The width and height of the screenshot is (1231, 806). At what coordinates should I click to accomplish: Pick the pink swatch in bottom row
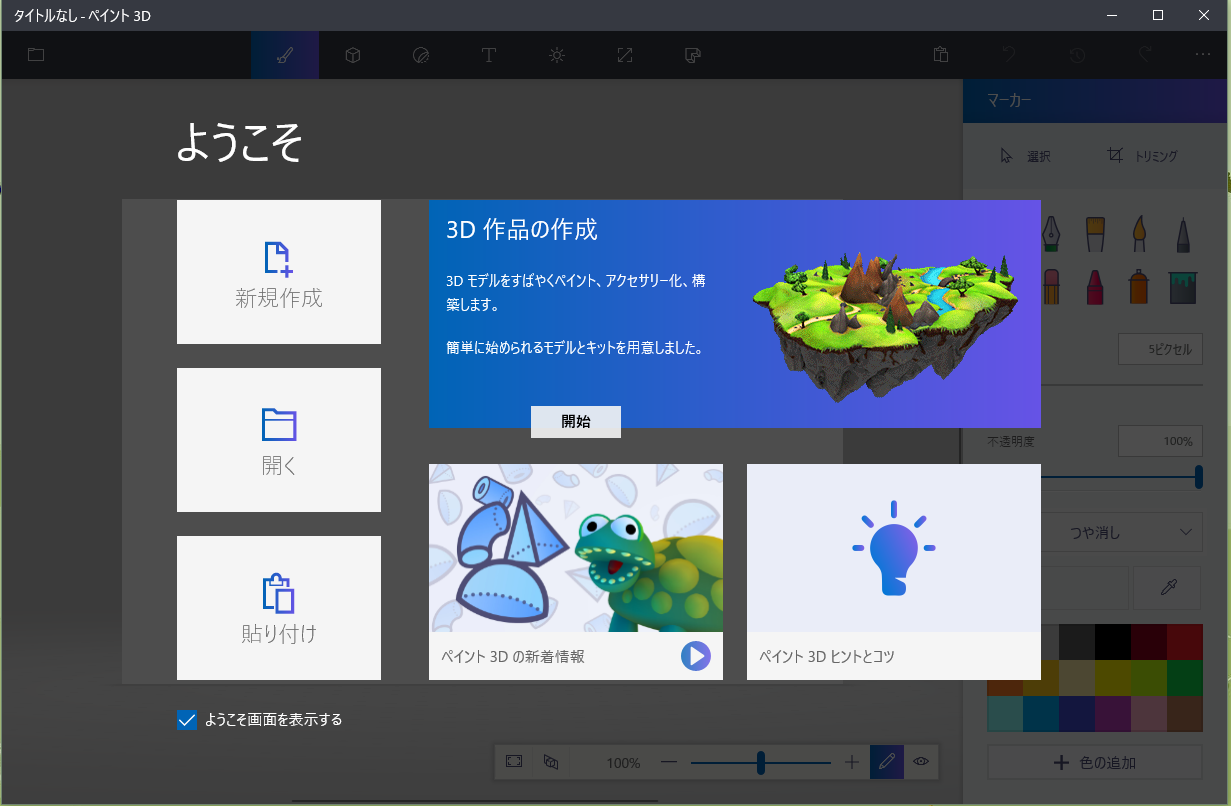[1149, 713]
